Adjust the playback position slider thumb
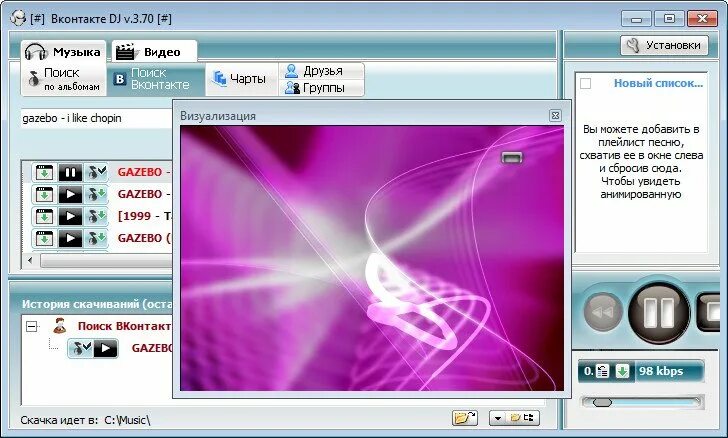 click(602, 402)
